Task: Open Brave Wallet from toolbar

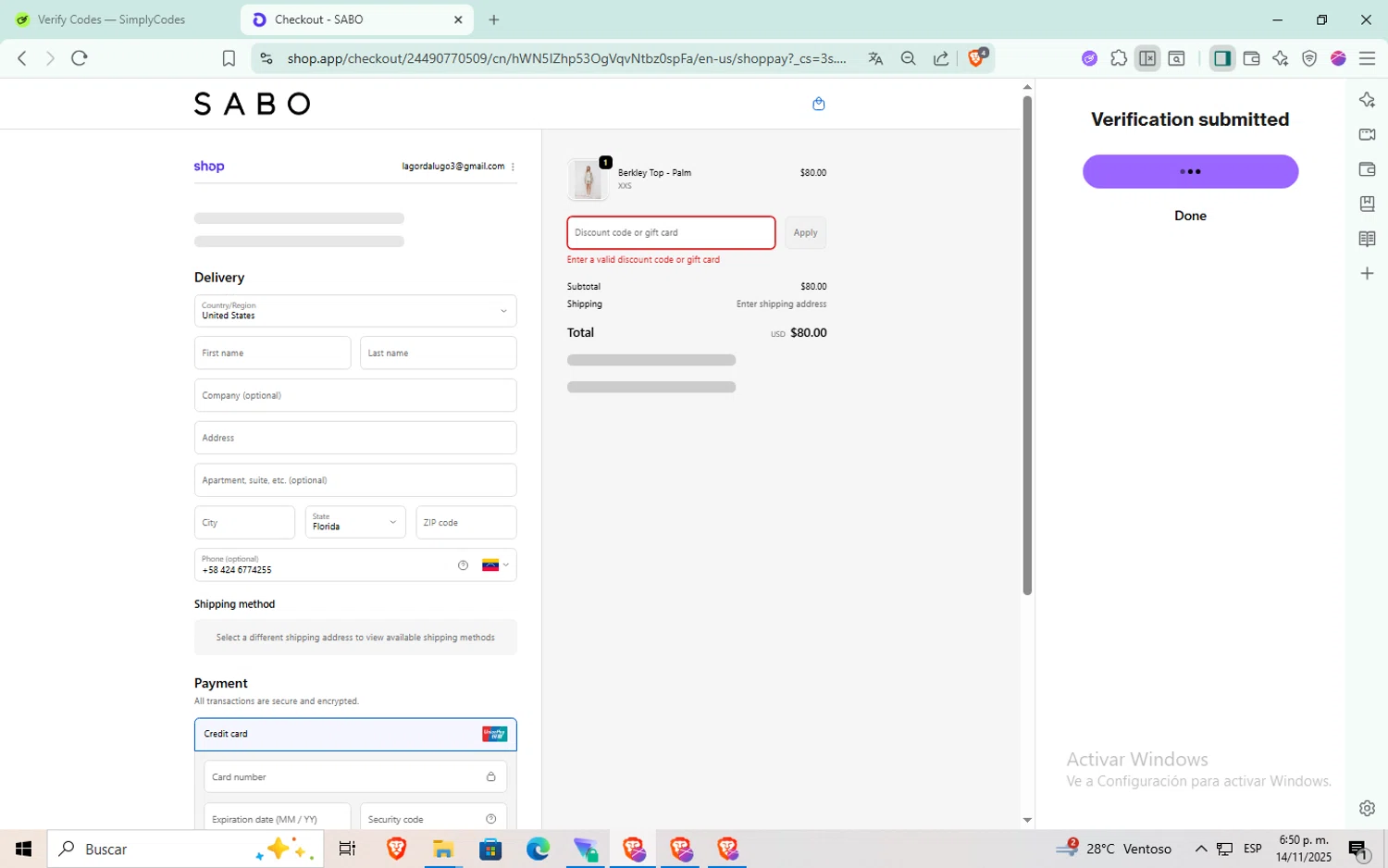Action: pos(1251,58)
